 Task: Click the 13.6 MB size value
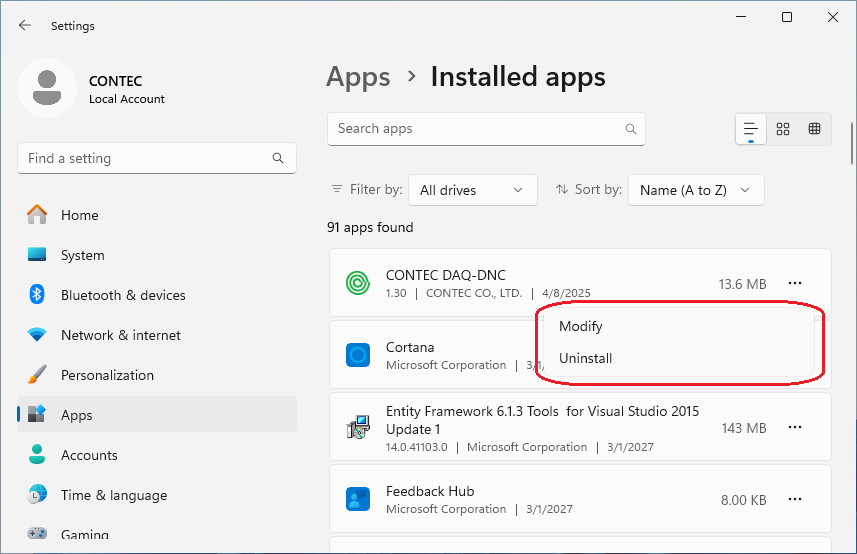coord(742,284)
